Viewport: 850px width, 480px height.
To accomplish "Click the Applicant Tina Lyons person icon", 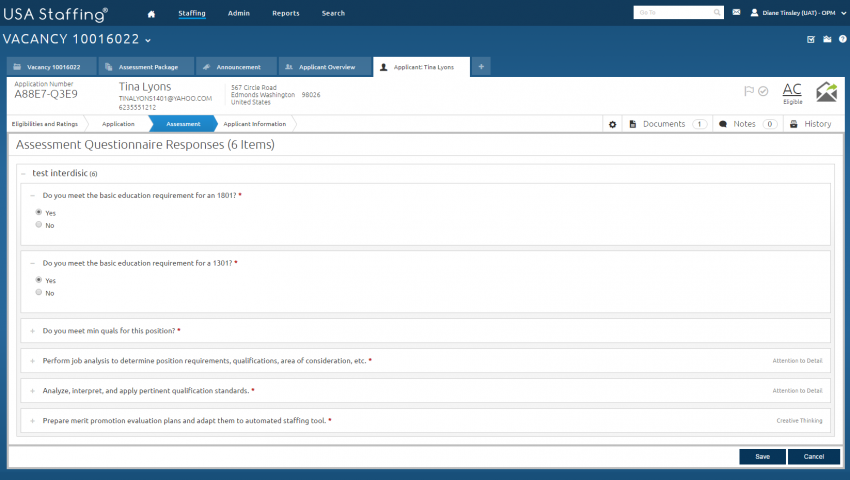I will pyautogui.click(x=384, y=67).
